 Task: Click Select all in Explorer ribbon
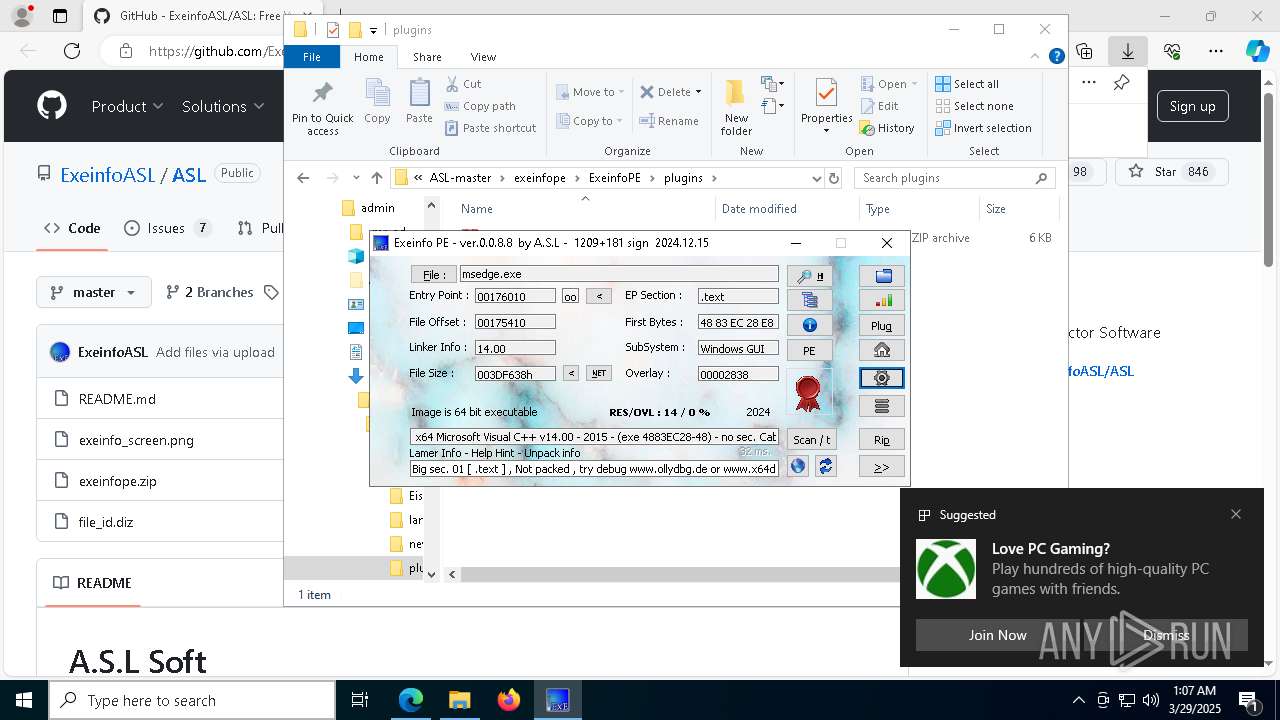(x=967, y=84)
